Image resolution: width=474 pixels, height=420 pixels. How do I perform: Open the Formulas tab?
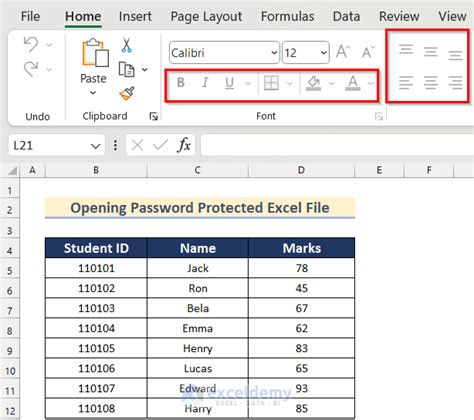pyautogui.click(x=287, y=16)
